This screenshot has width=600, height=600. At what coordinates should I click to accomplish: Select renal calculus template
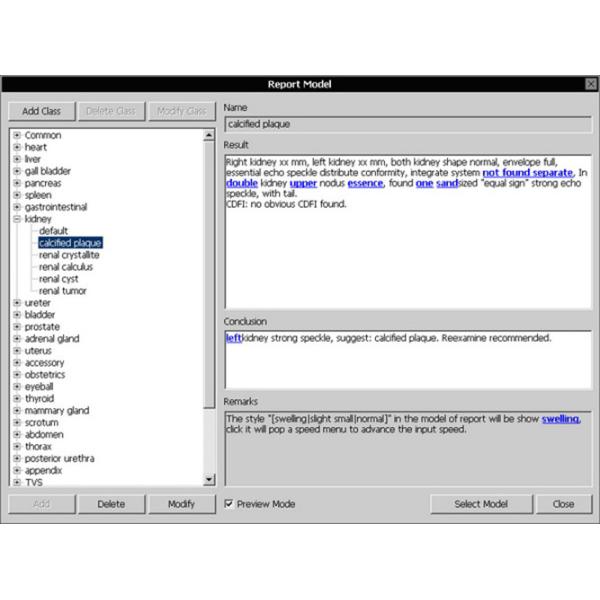[x=66, y=267]
